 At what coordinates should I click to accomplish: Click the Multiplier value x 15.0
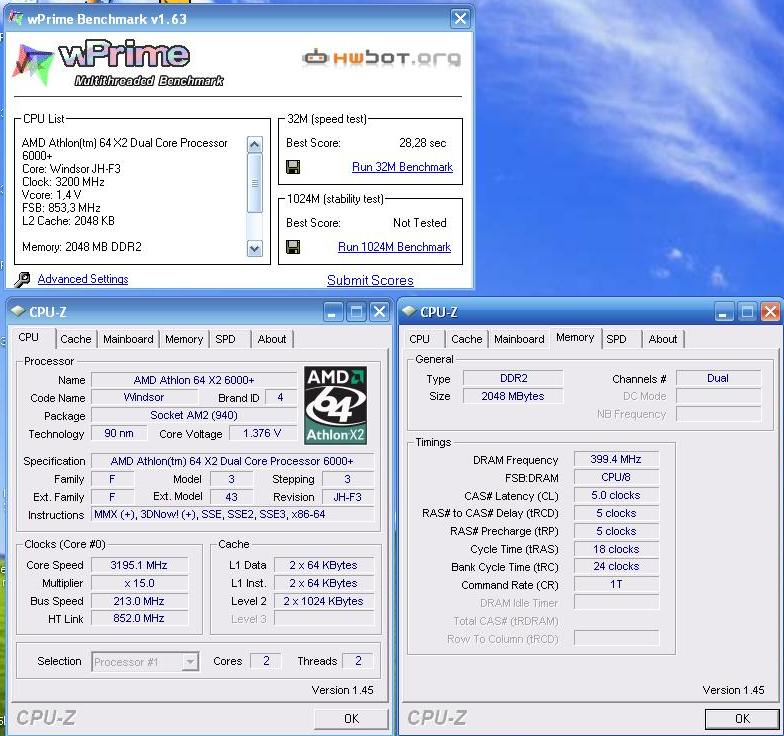pyautogui.click(x=139, y=583)
